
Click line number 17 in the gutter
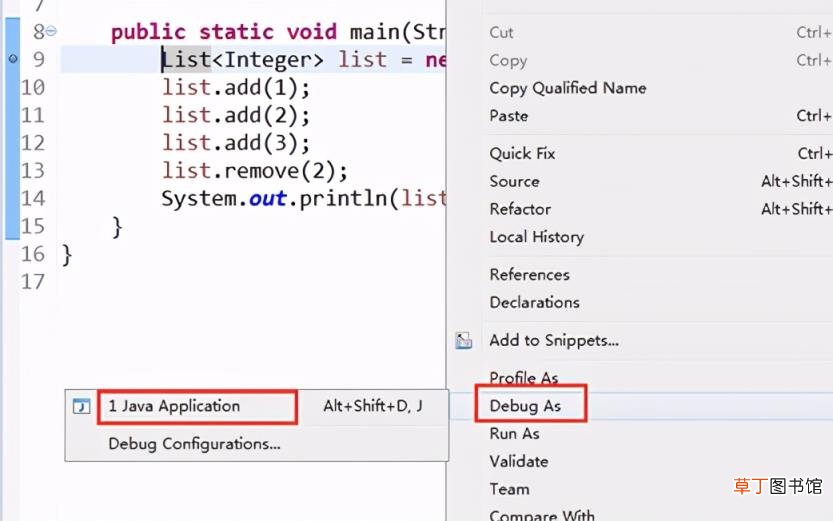point(32,282)
